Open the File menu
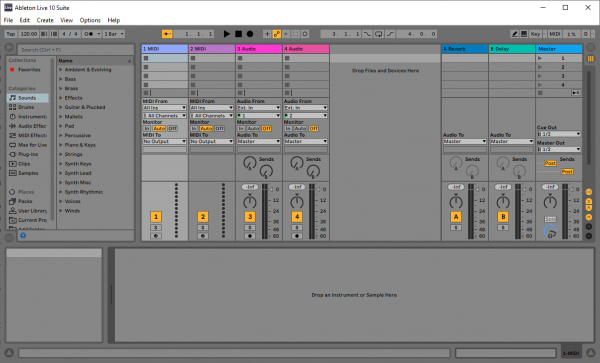This screenshot has width=600, height=363. [8, 20]
